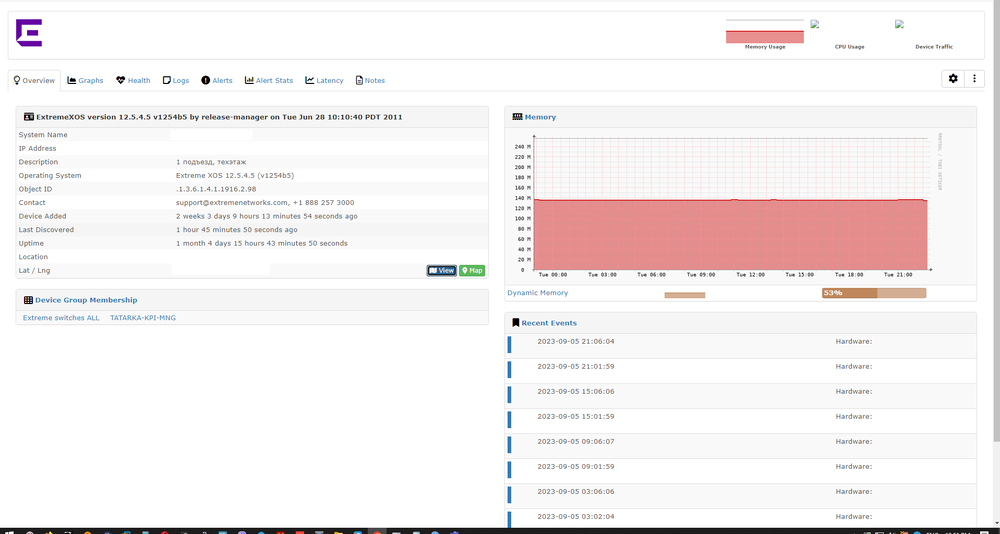
Task: Click the Memory panel heading link
Action: (x=540, y=117)
